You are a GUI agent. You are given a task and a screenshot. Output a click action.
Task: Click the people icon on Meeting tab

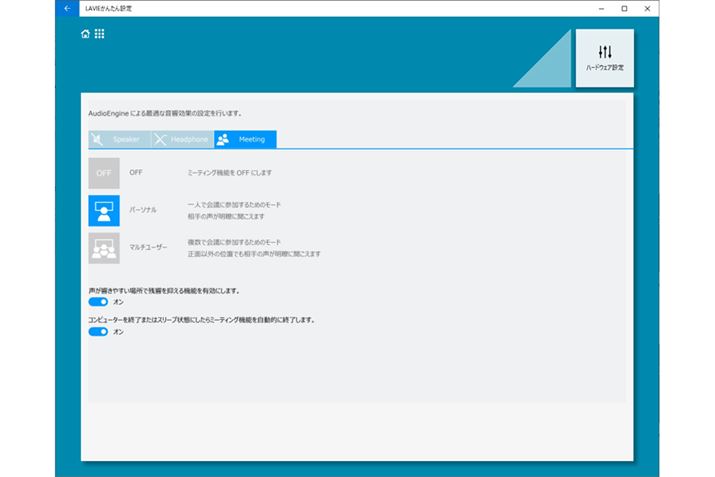[222, 139]
